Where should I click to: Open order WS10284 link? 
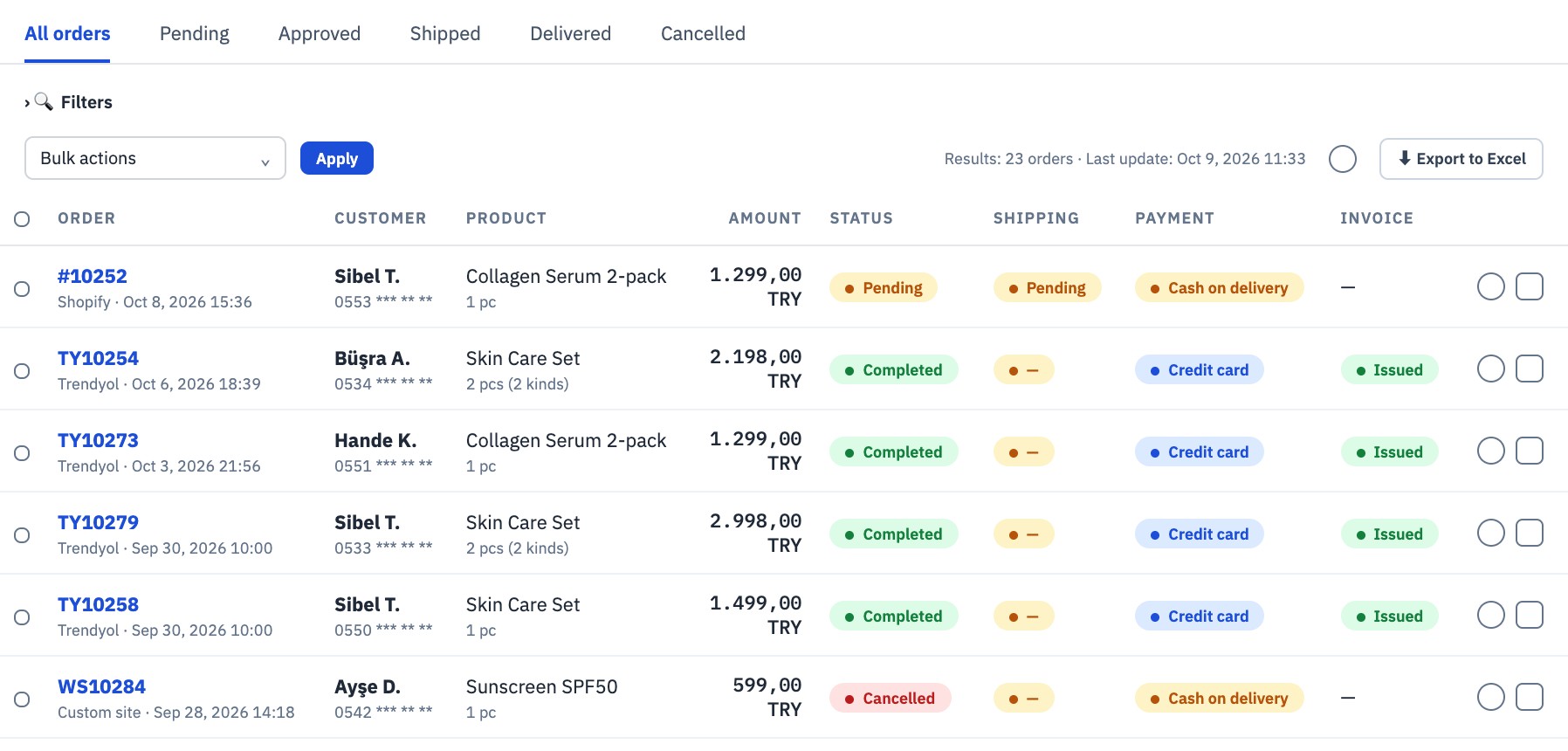(101, 686)
